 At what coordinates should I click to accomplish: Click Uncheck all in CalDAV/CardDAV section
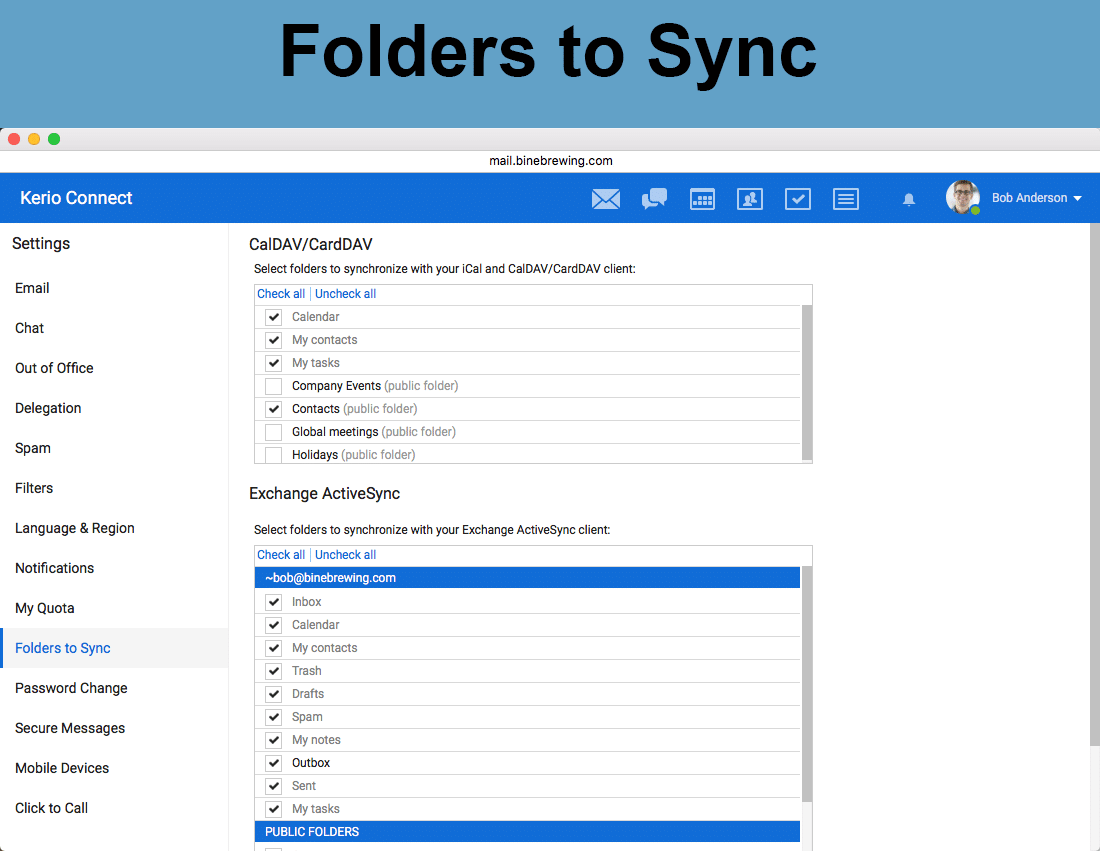(345, 294)
